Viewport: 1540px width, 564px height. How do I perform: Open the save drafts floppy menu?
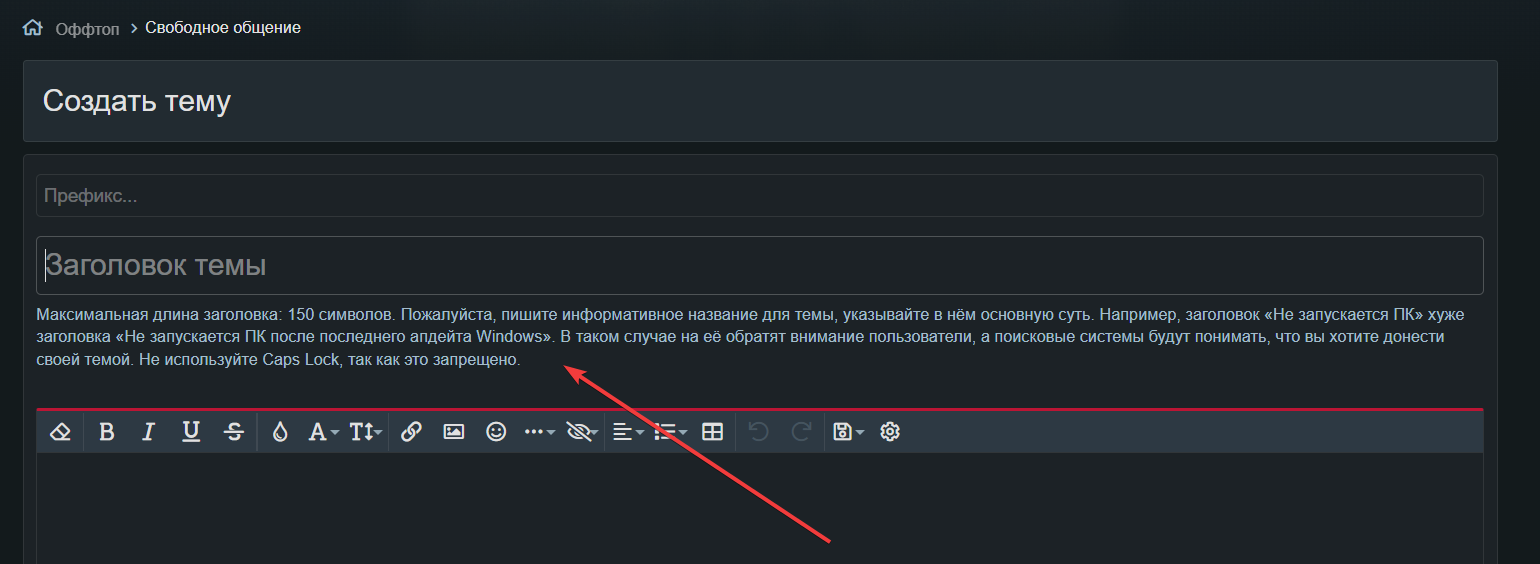pos(845,432)
